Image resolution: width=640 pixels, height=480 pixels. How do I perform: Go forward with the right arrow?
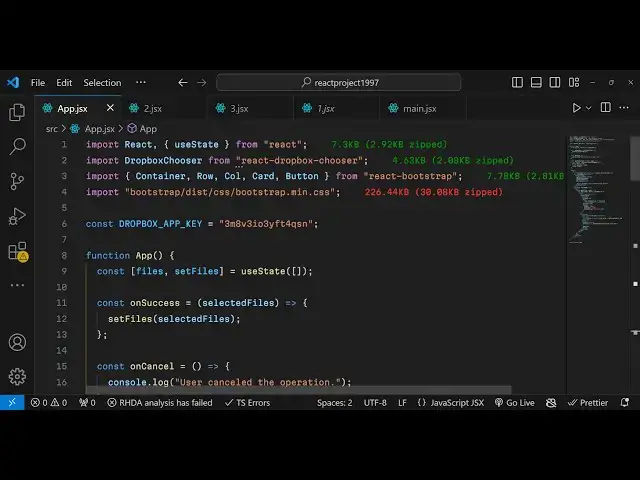(x=202, y=82)
